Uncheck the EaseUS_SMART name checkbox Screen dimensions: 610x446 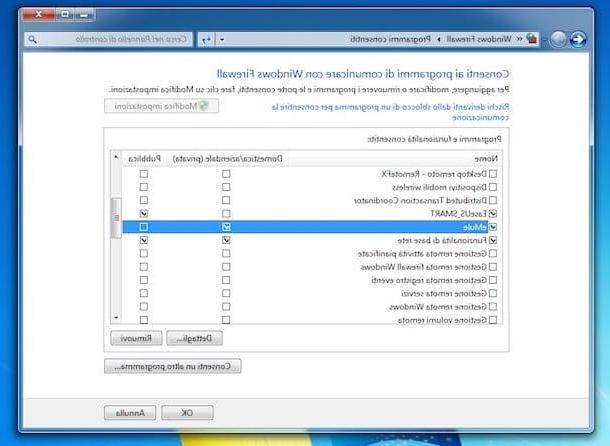493,213
